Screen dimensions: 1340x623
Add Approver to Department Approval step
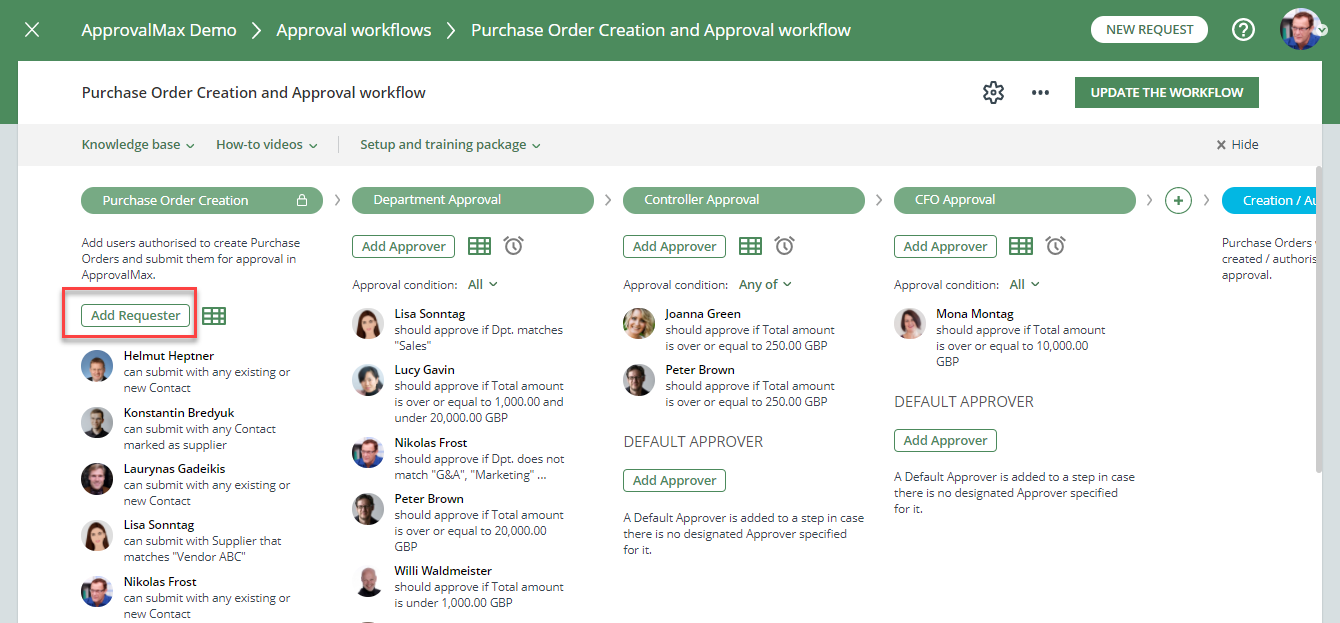[x=403, y=246]
